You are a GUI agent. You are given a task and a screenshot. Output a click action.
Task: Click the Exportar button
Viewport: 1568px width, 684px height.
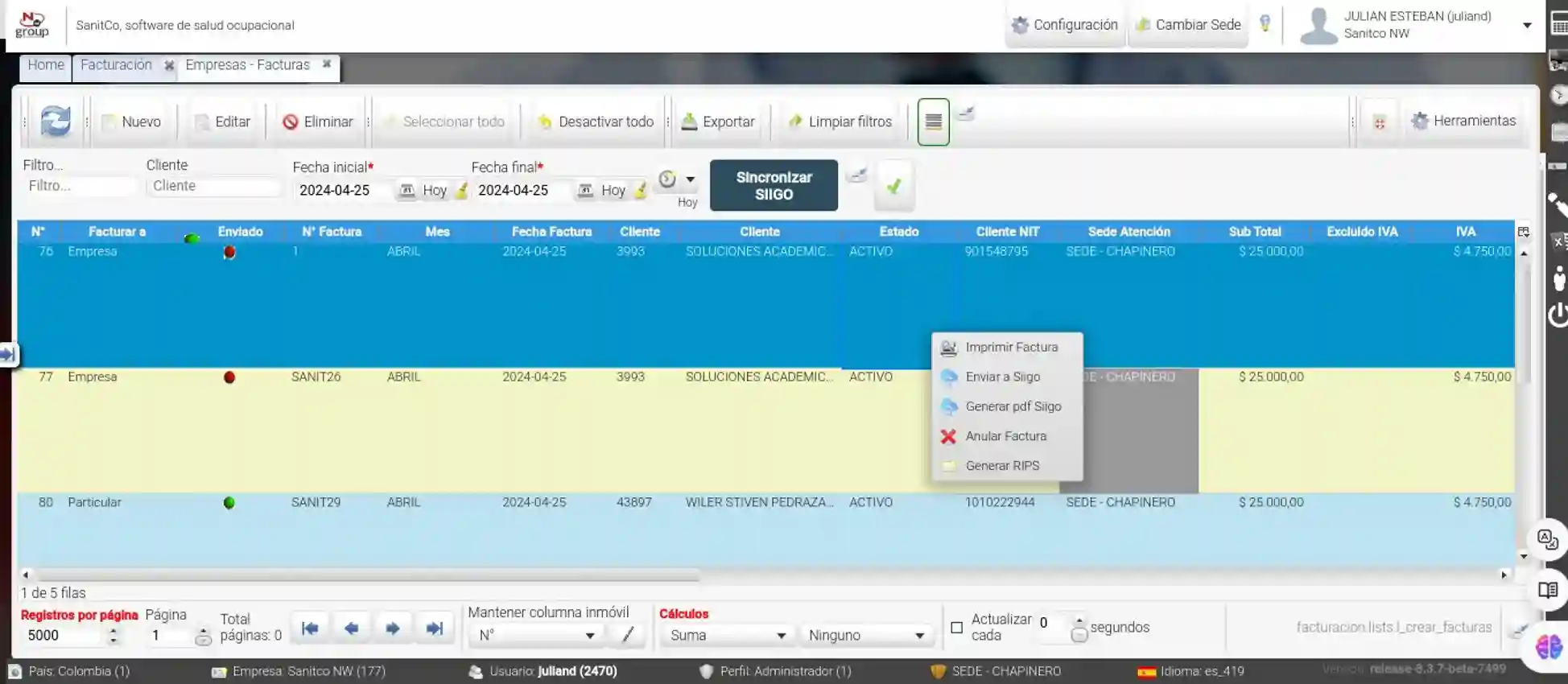click(x=718, y=122)
